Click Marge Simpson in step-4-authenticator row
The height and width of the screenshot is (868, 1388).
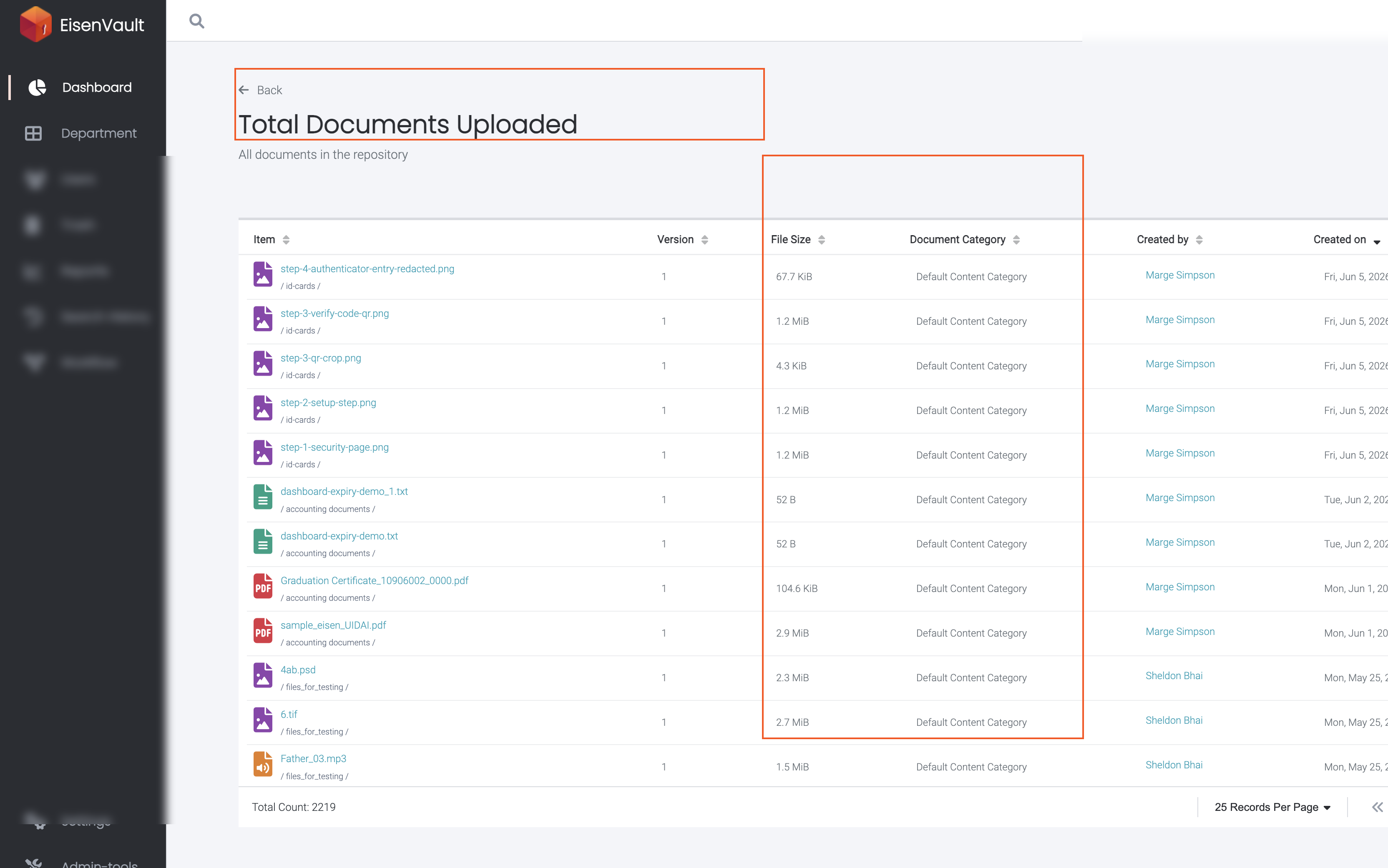[x=1180, y=275]
